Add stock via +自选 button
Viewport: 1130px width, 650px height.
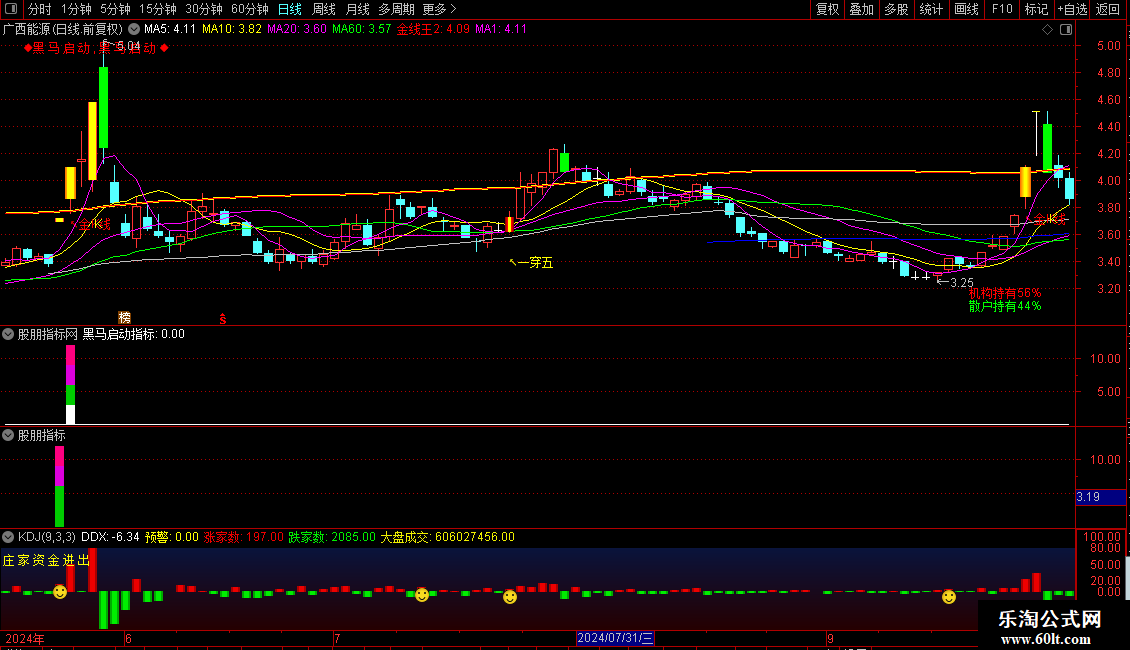1072,9
